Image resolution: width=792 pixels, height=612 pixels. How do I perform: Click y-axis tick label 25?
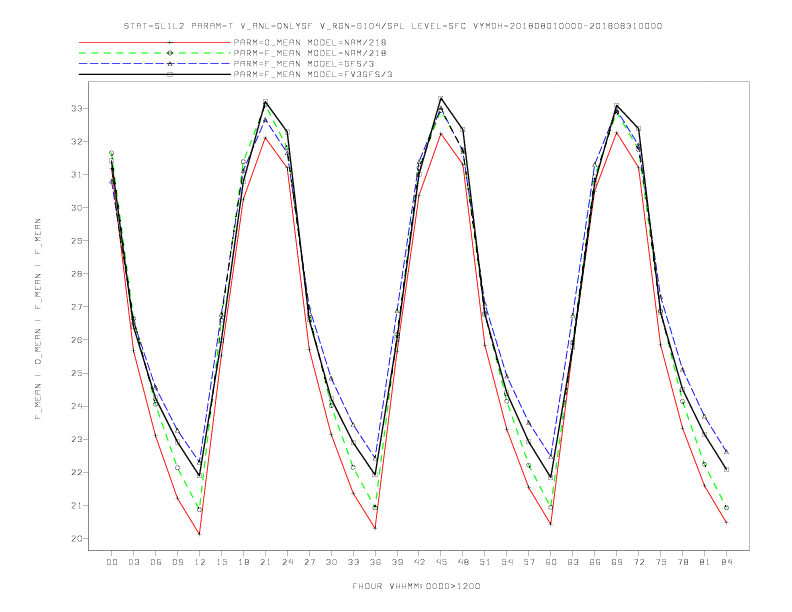77,373
